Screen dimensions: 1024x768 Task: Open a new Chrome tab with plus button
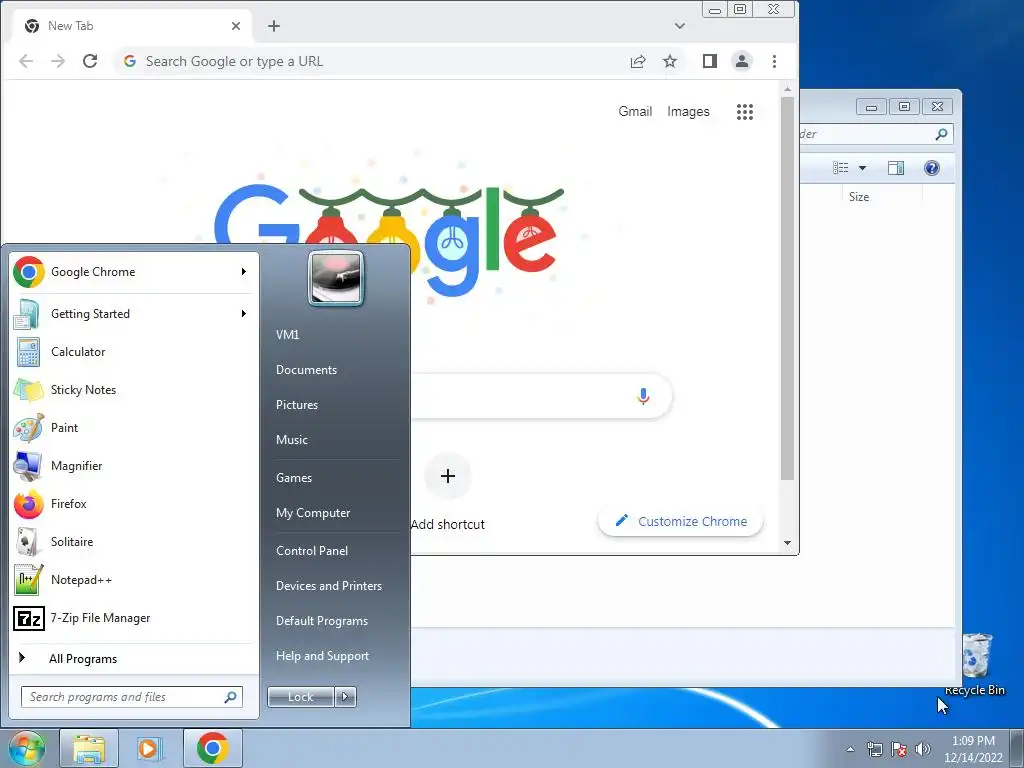click(274, 26)
